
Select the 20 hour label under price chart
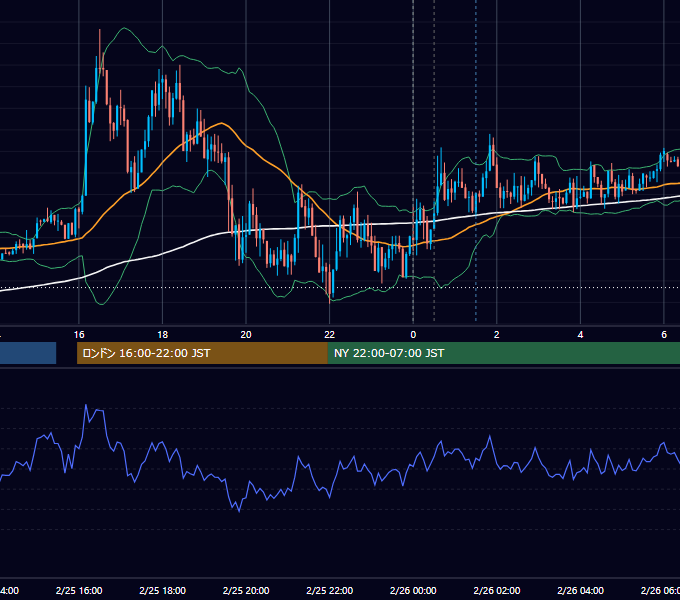coord(246,334)
